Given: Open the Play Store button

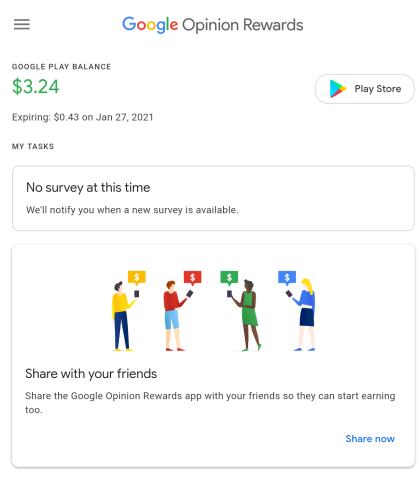Looking at the screenshot, I should coord(365,89).
